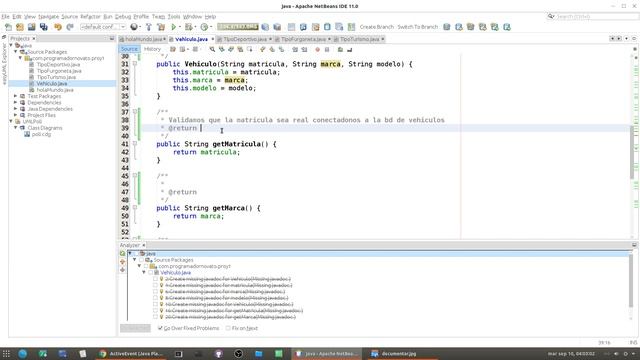The height and width of the screenshot is (360, 640).
Task: Check the javadoc for marca problem checkbox
Action: click(156, 291)
